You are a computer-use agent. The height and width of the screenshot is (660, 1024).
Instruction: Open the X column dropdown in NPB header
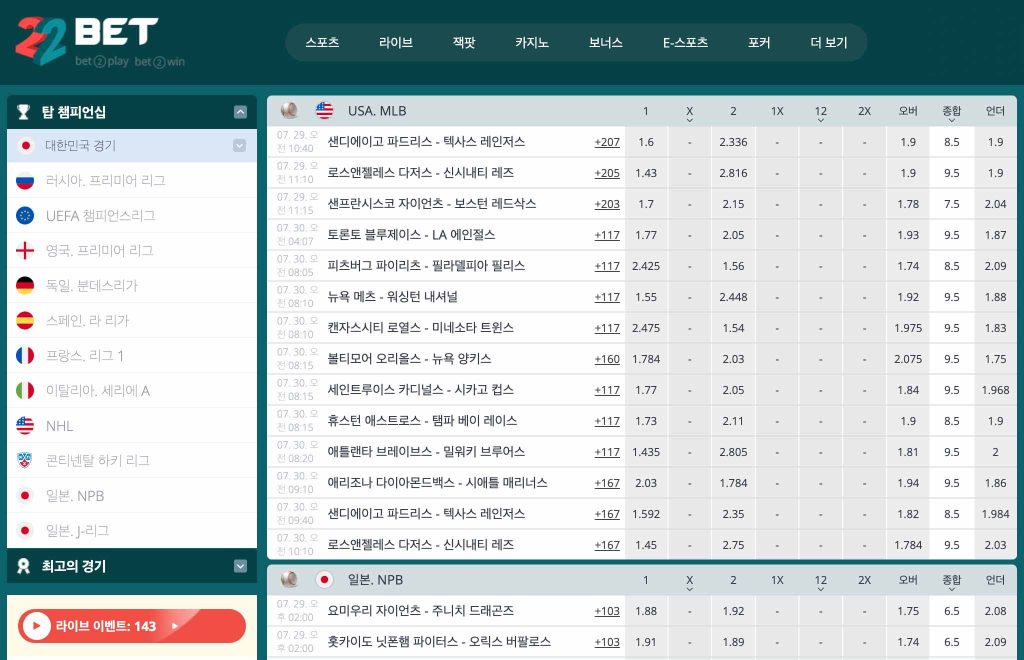click(x=690, y=589)
